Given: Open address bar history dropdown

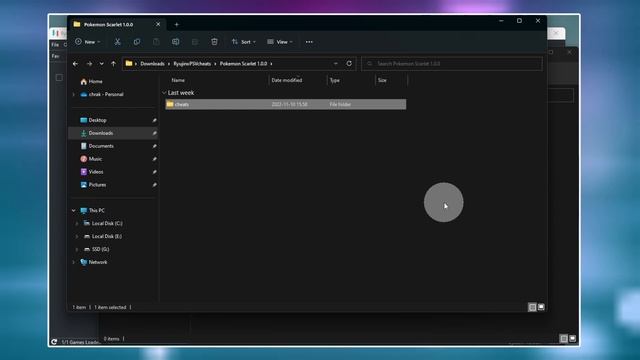Looking at the screenshot, I should 336,64.
